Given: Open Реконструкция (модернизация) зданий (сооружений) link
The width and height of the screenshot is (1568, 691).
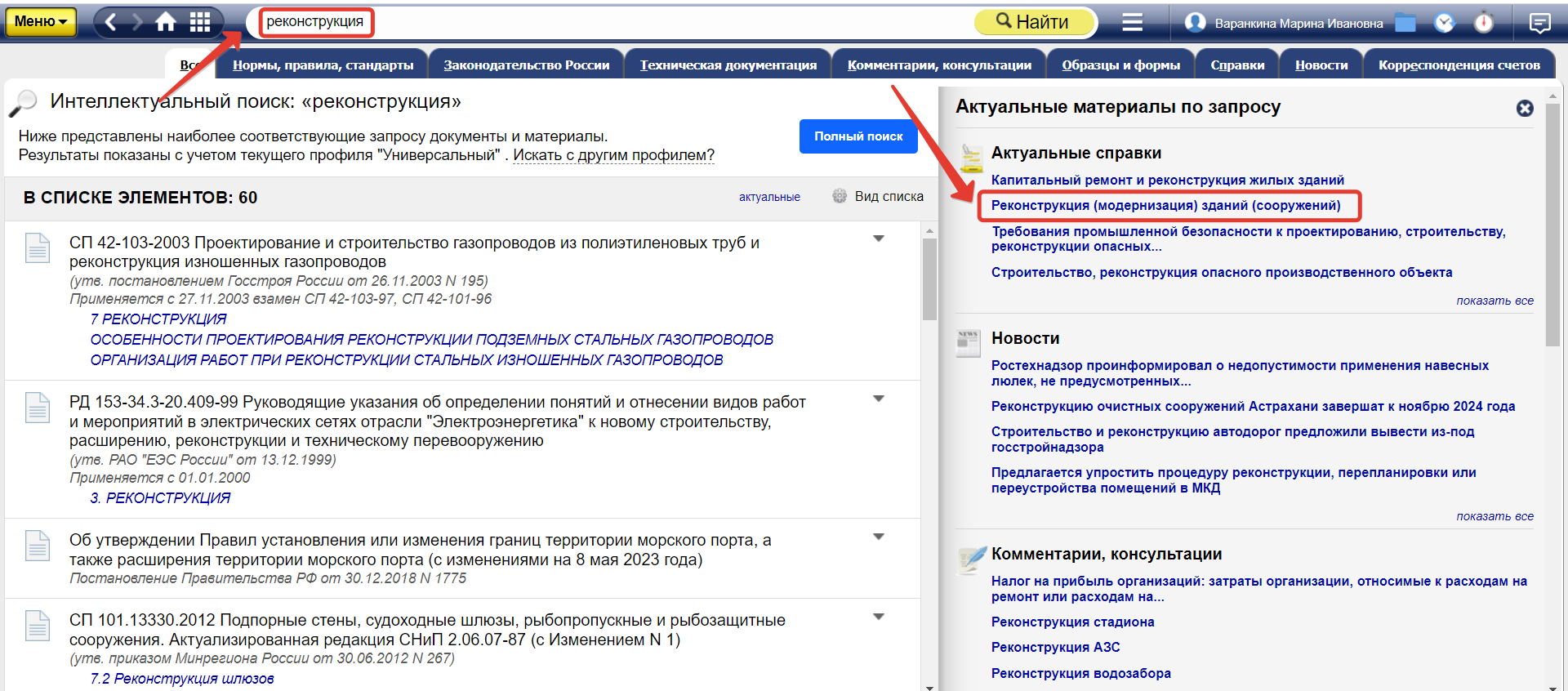Looking at the screenshot, I should pos(1165,206).
